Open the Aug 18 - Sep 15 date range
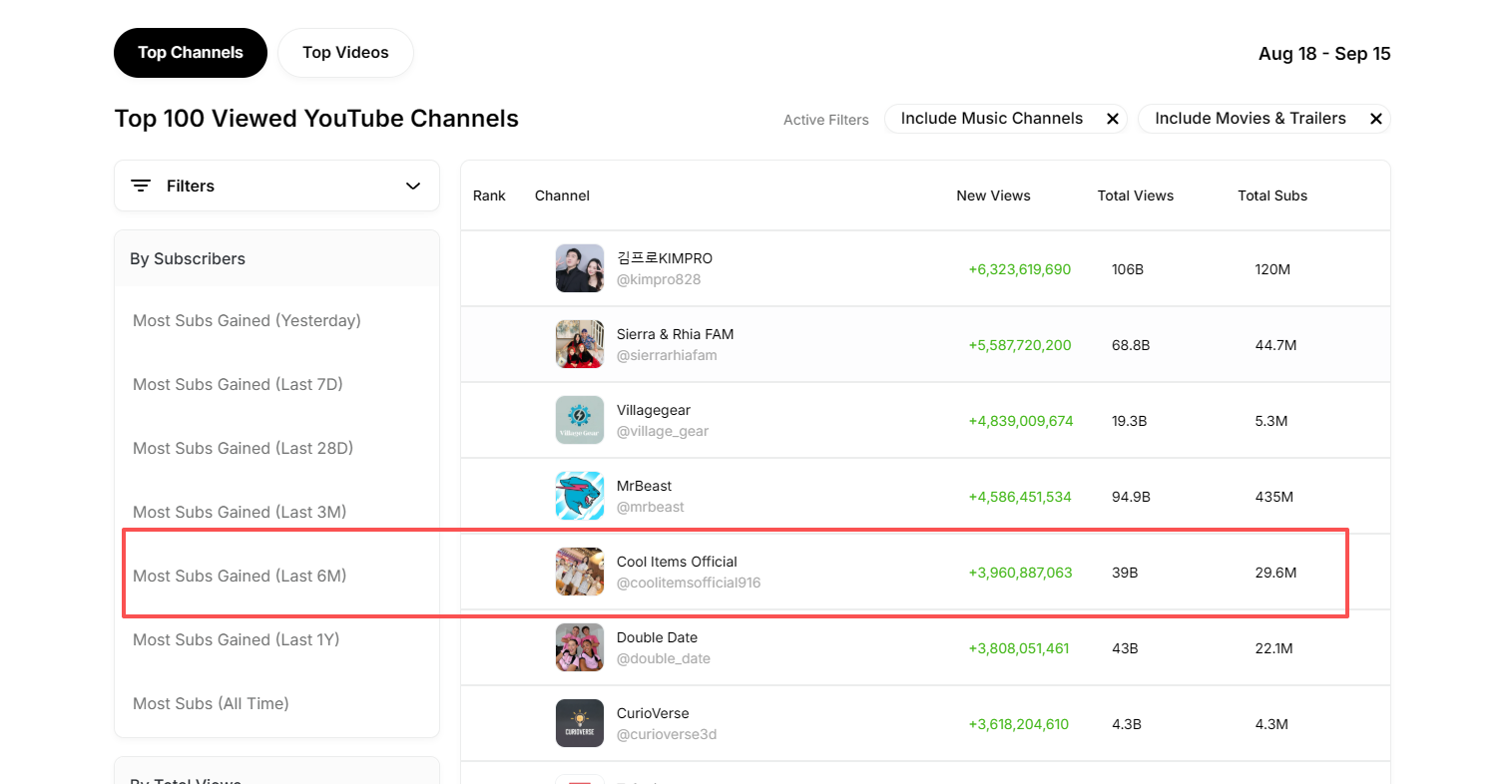Image resolution: width=1512 pixels, height=784 pixels. point(1323,54)
